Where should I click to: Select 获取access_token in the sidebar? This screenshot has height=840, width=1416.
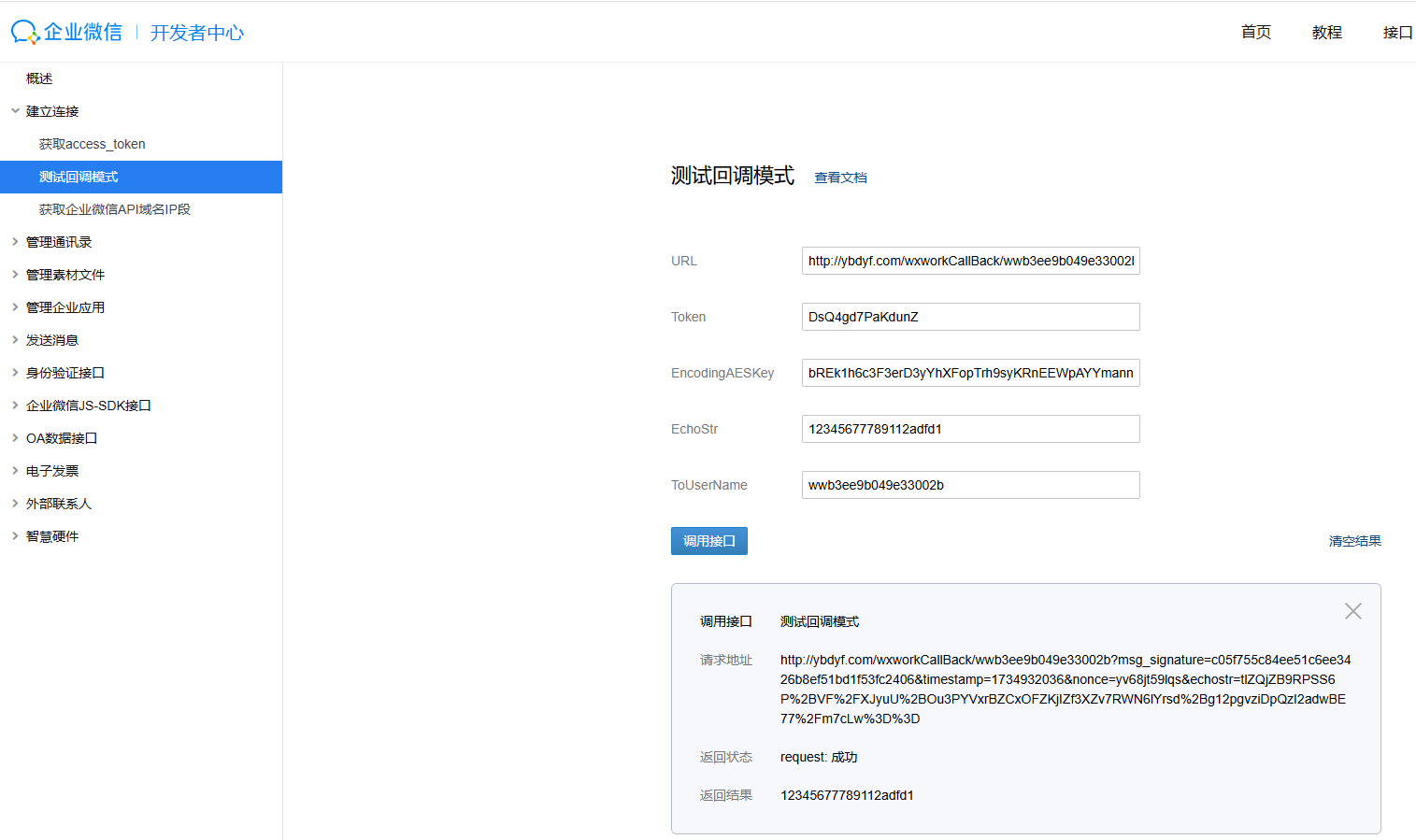tap(91, 143)
